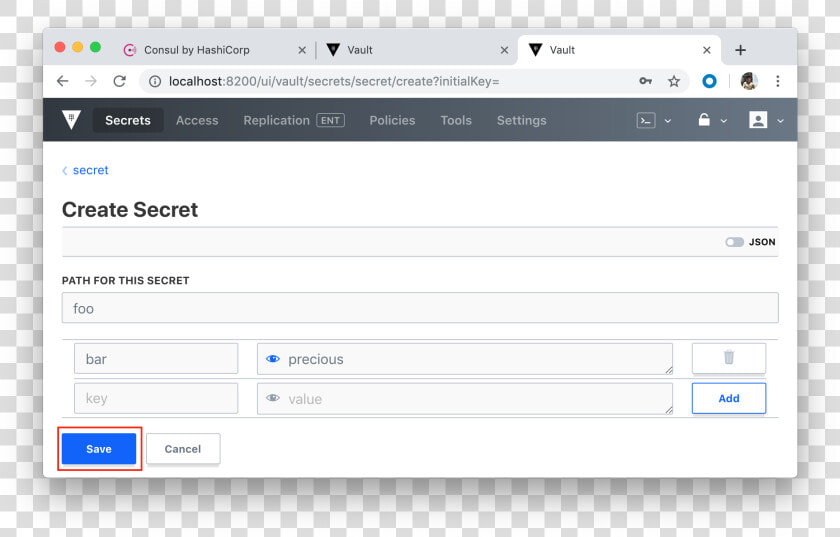840x537 pixels.
Task: Follow the secret breadcrumb link
Action: 91,170
